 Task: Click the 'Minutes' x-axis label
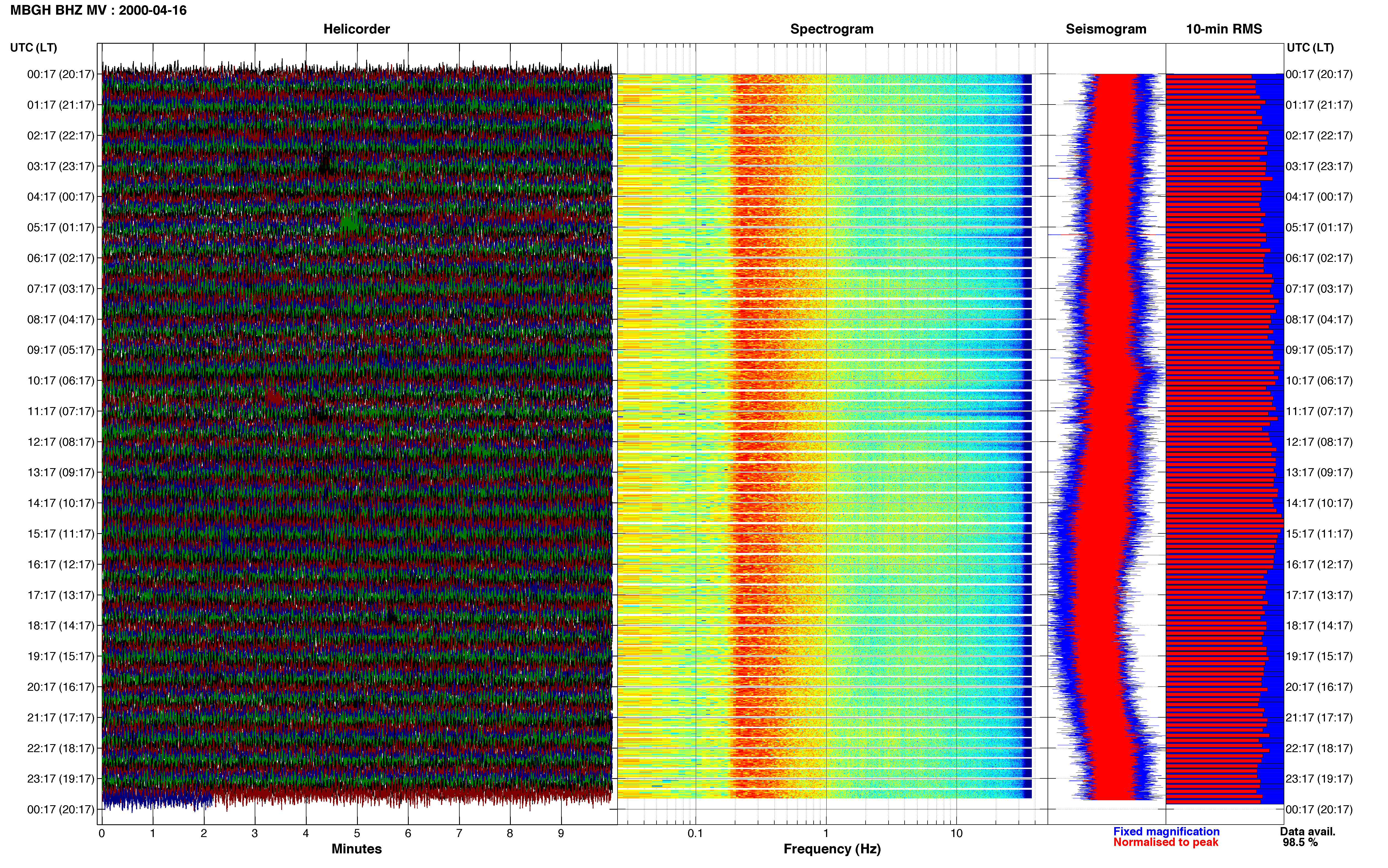click(356, 849)
